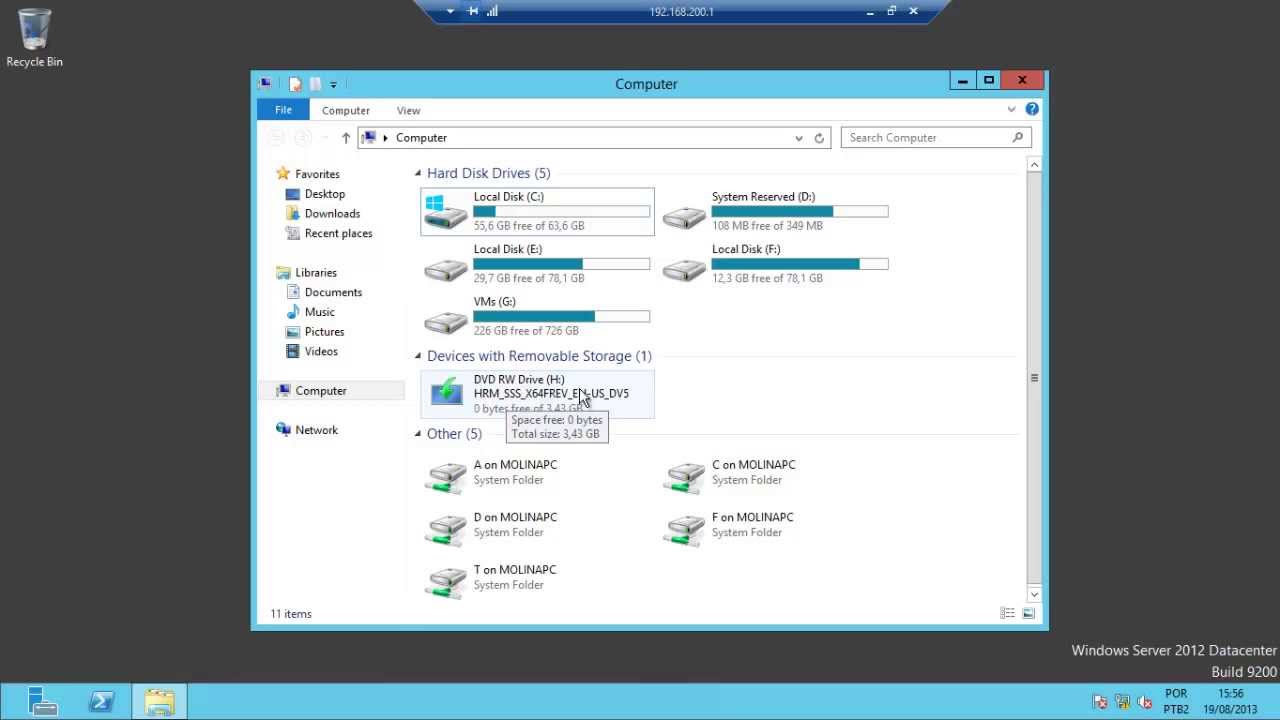
Task: Click scrollbar down arrow in file pane
Action: pyautogui.click(x=1035, y=594)
